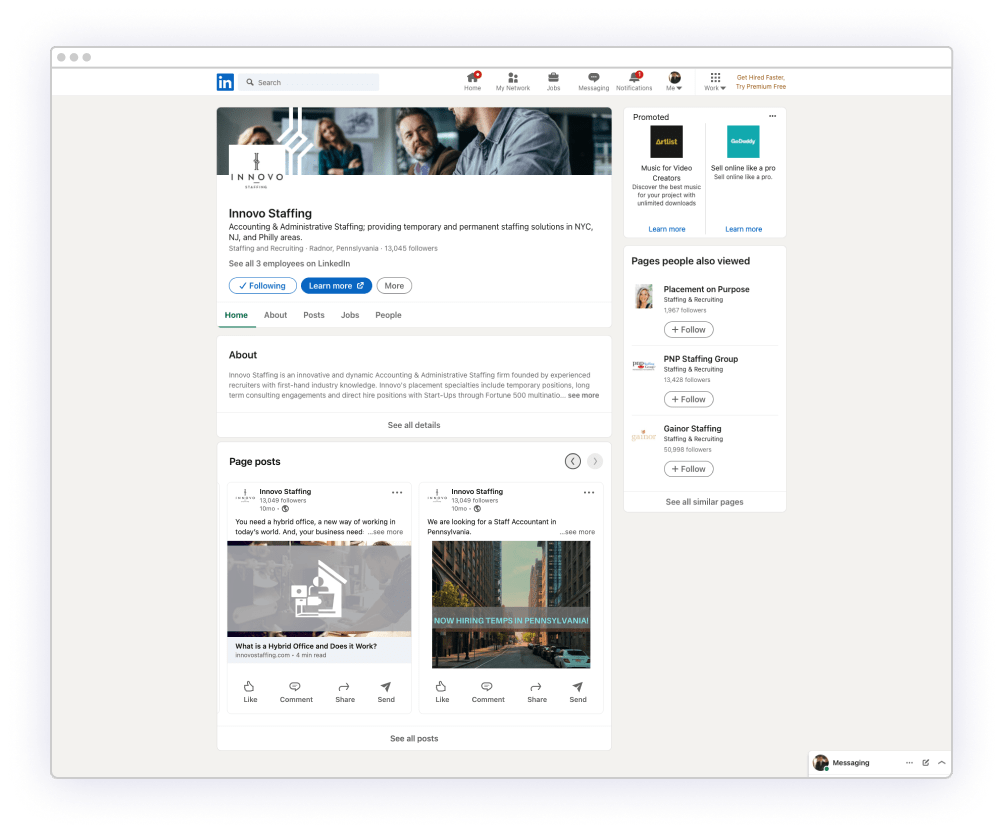The height and width of the screenshot is (833, 1004).
Task: Open the Me profile dropdown
Action: coord(674,81)
